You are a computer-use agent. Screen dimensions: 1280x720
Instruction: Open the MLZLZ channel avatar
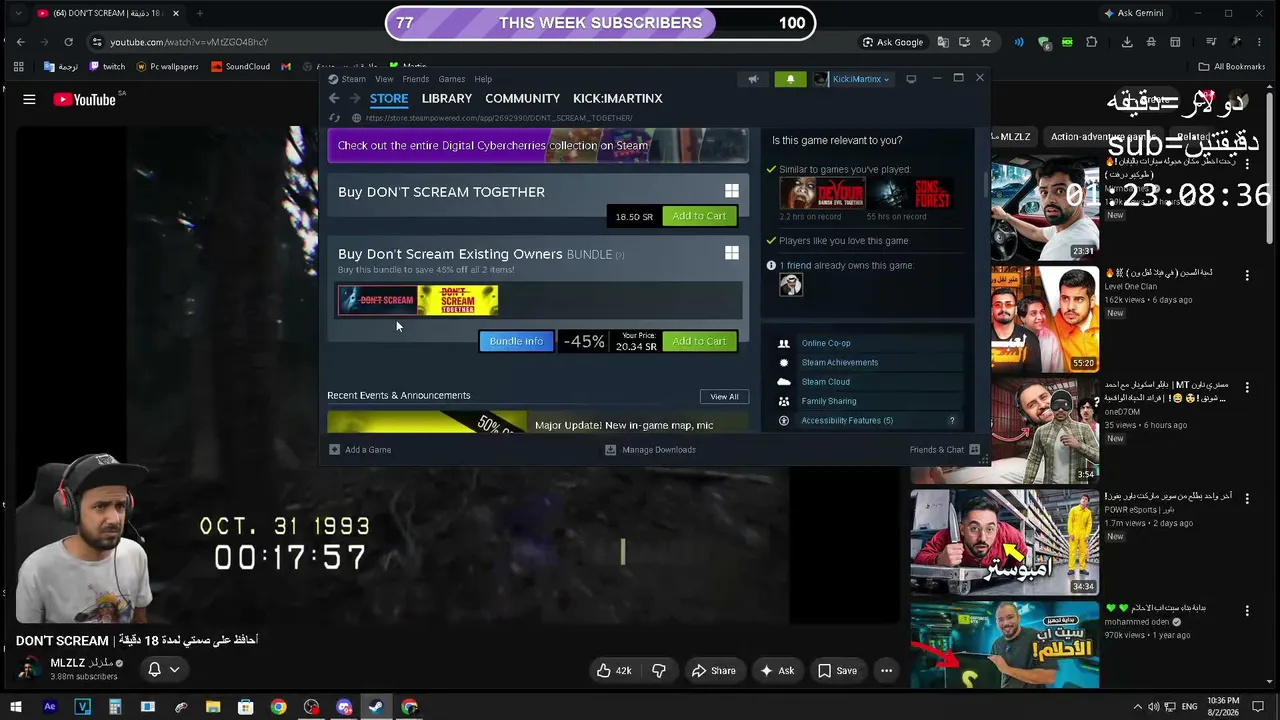tap(30, 669)
